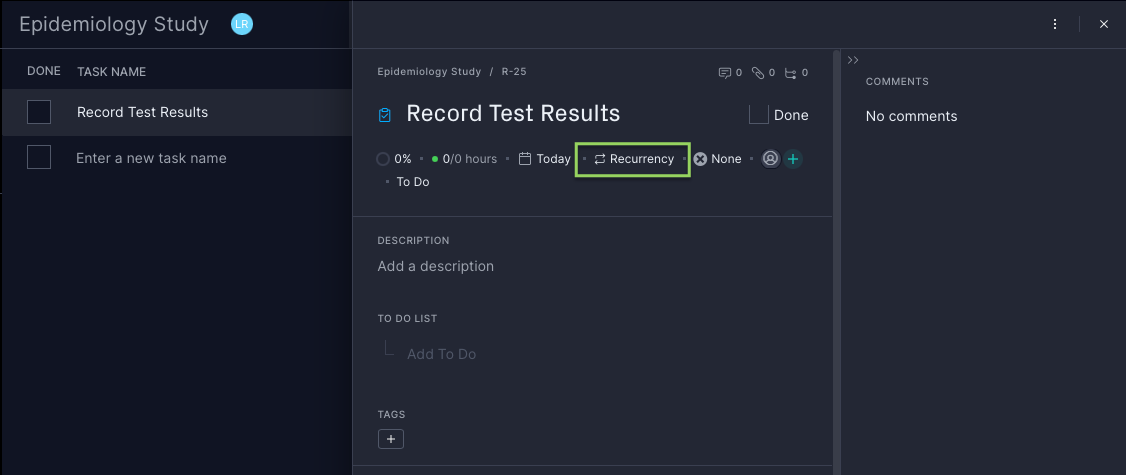
Task: Tick the checkbox beside the new task row
Action: [x=39, y=158]
